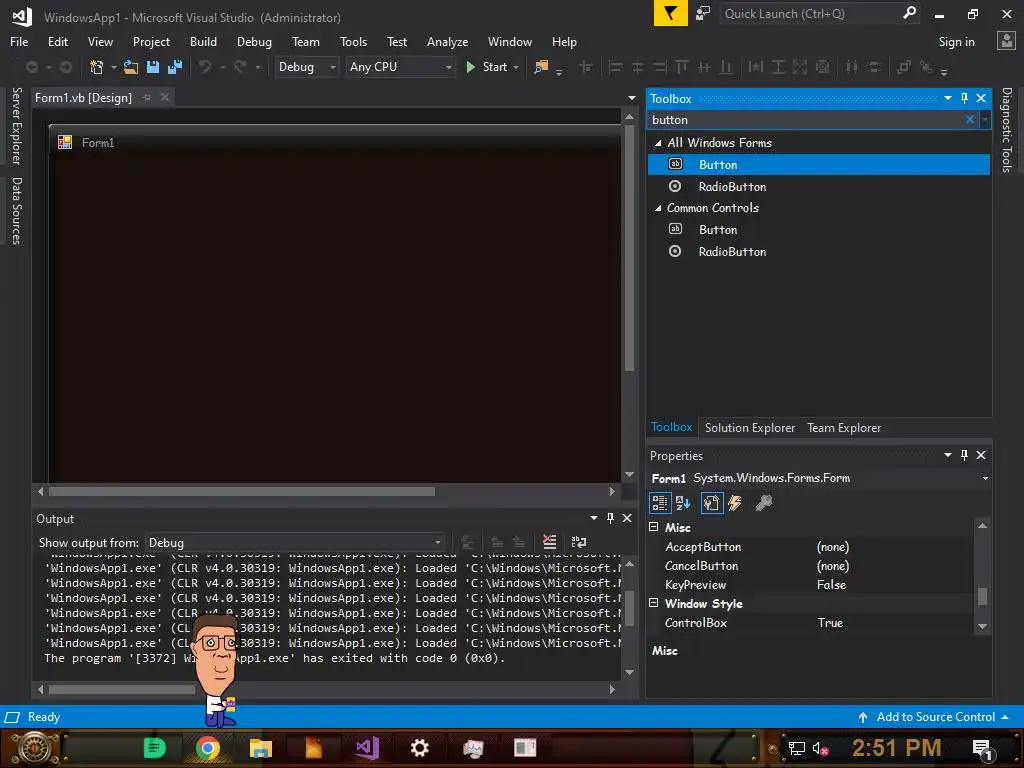Screen dimensions: 1024x768
Task: Click the Bring to Front layout icon
Action: tap(903, 67)
